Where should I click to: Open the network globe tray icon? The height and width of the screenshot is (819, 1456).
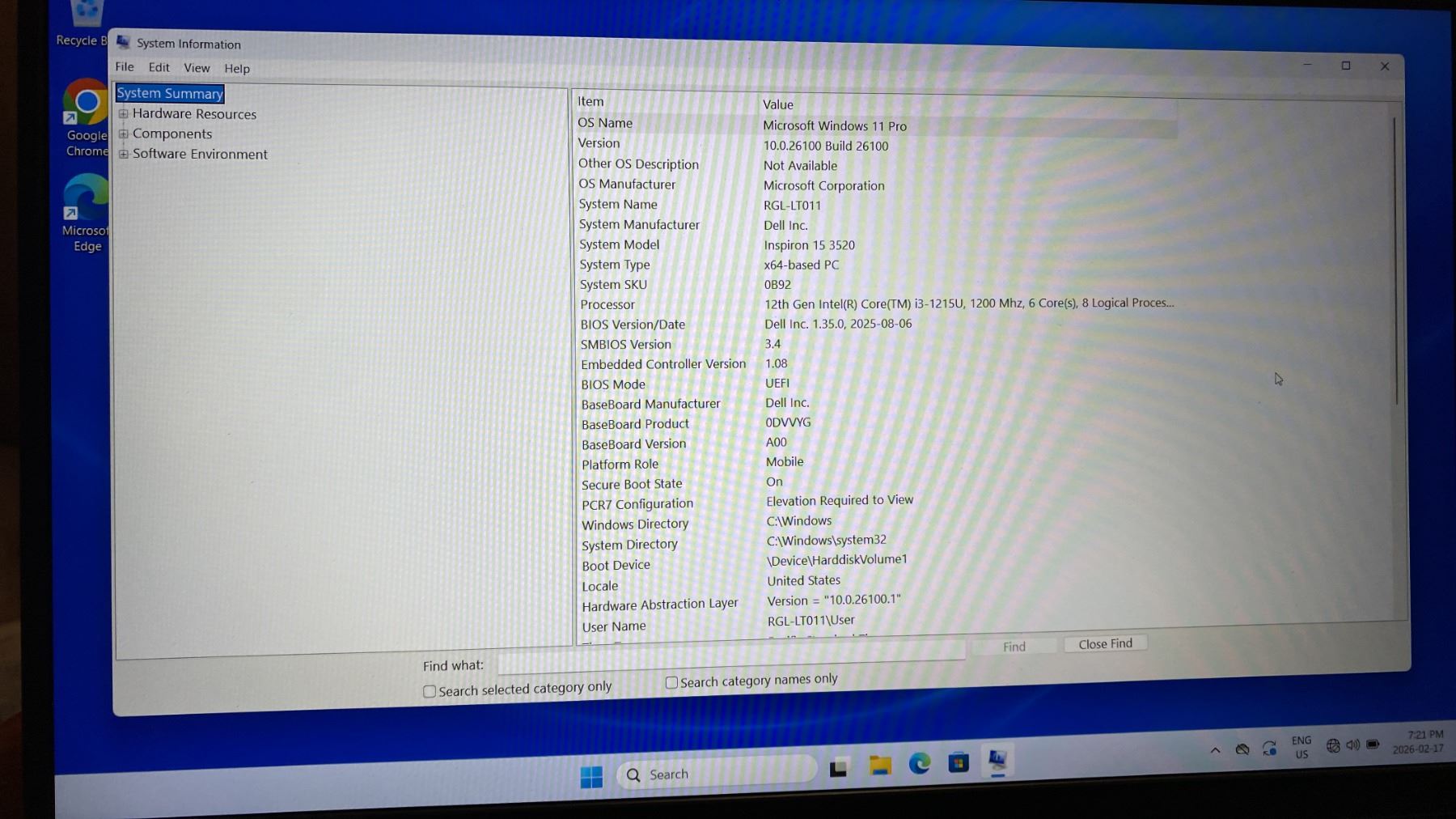pos(1333,745)
